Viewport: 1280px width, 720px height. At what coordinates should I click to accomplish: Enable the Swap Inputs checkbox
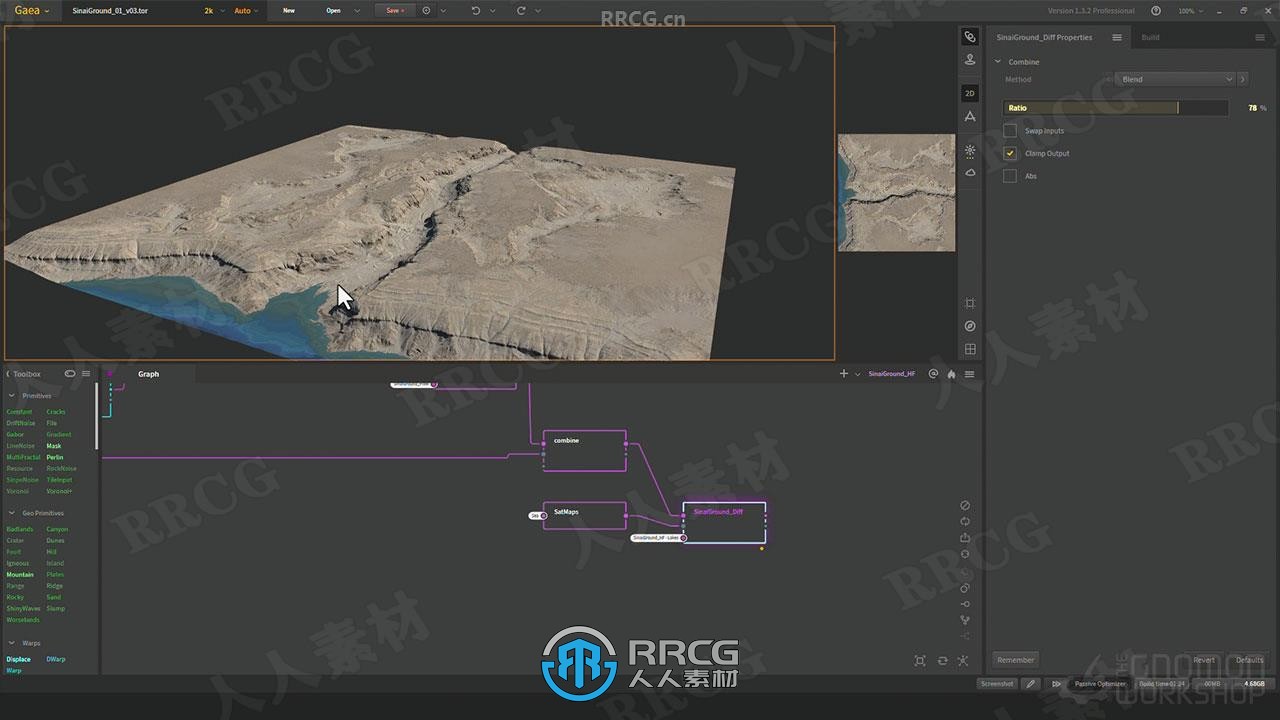click(x=1010, y=131)
